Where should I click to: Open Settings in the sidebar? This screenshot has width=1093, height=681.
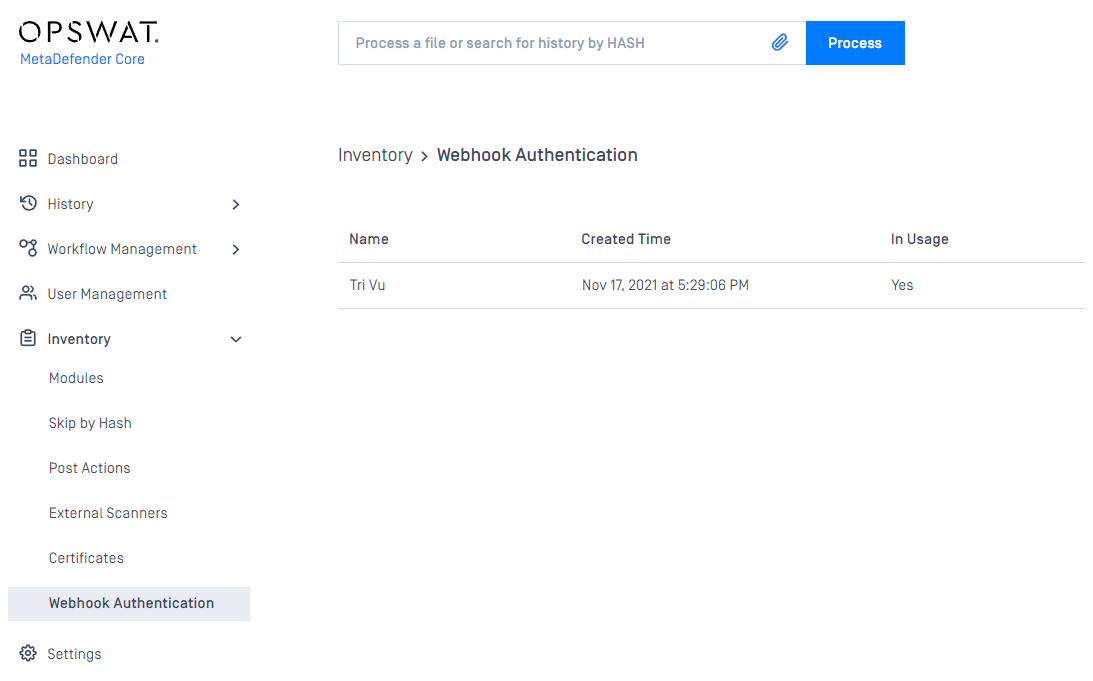pyautogui.click(x=74, y=654)
